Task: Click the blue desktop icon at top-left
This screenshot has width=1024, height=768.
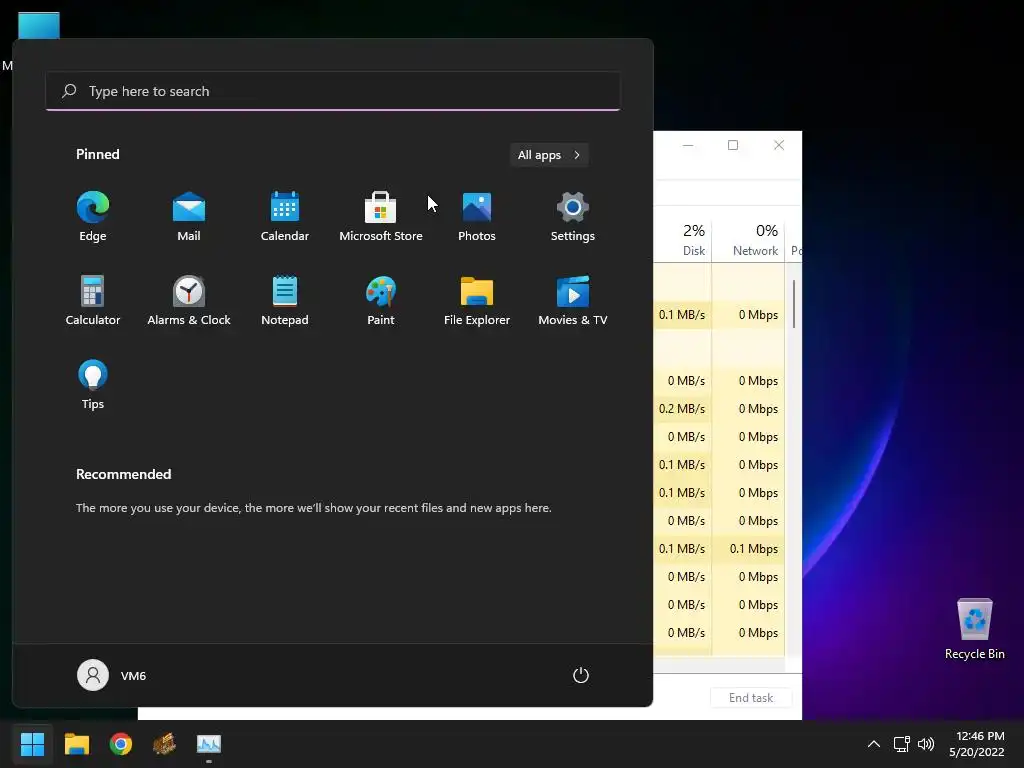Action: click(39, 26)
